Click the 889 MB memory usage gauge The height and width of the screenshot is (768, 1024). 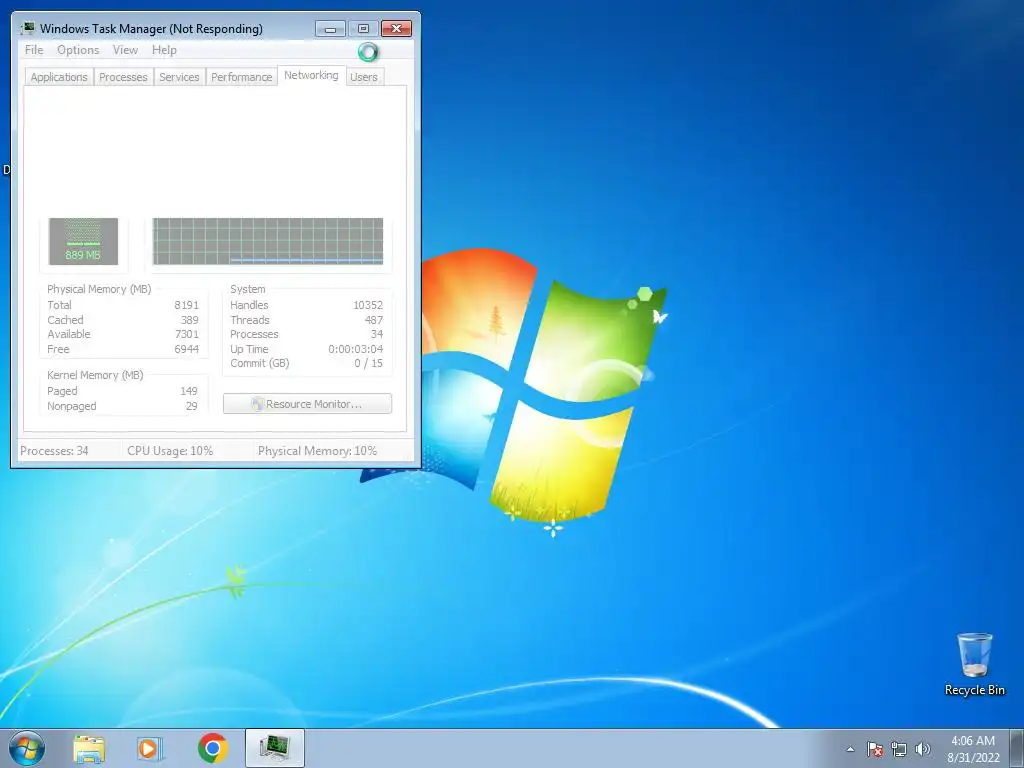[83, 241]
